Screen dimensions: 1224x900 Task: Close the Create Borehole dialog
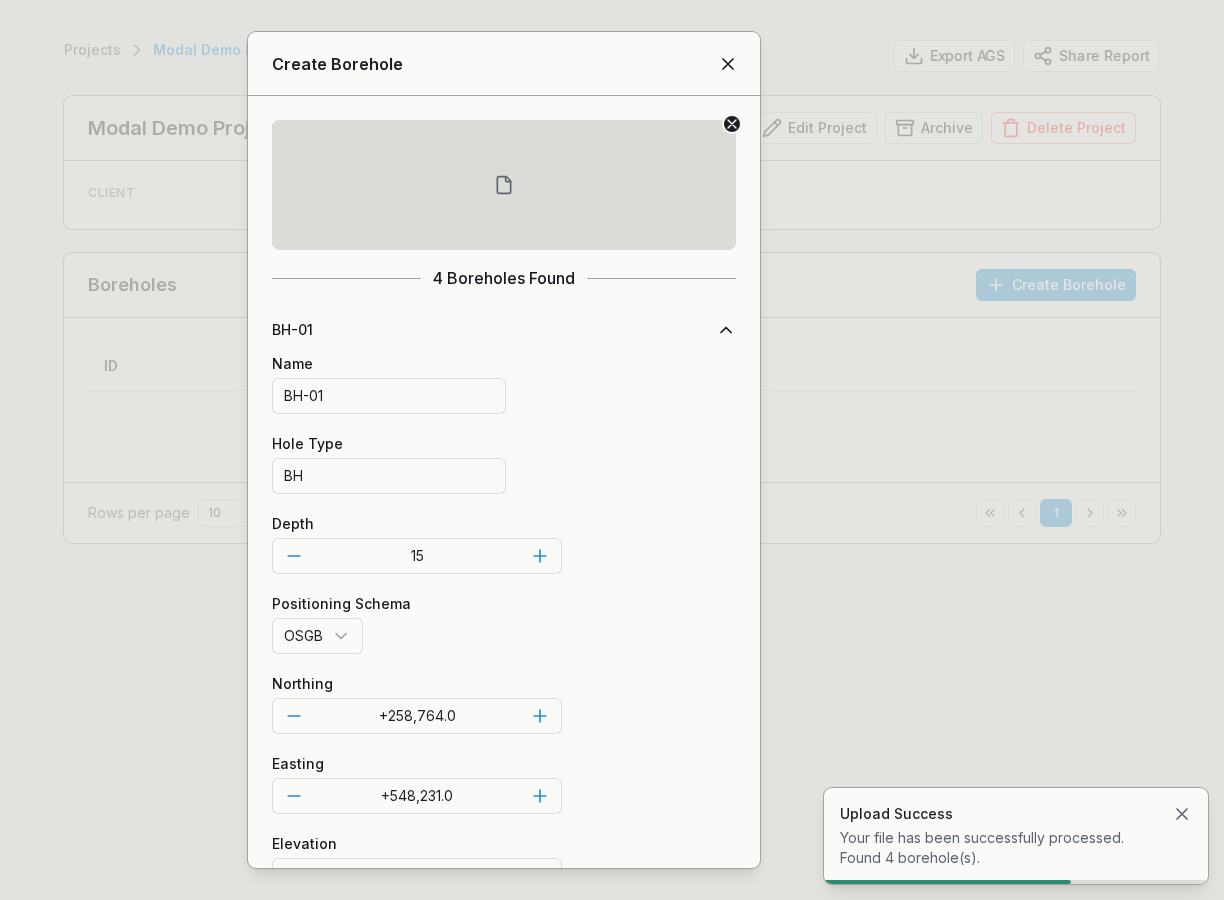[x=728, y=64]
